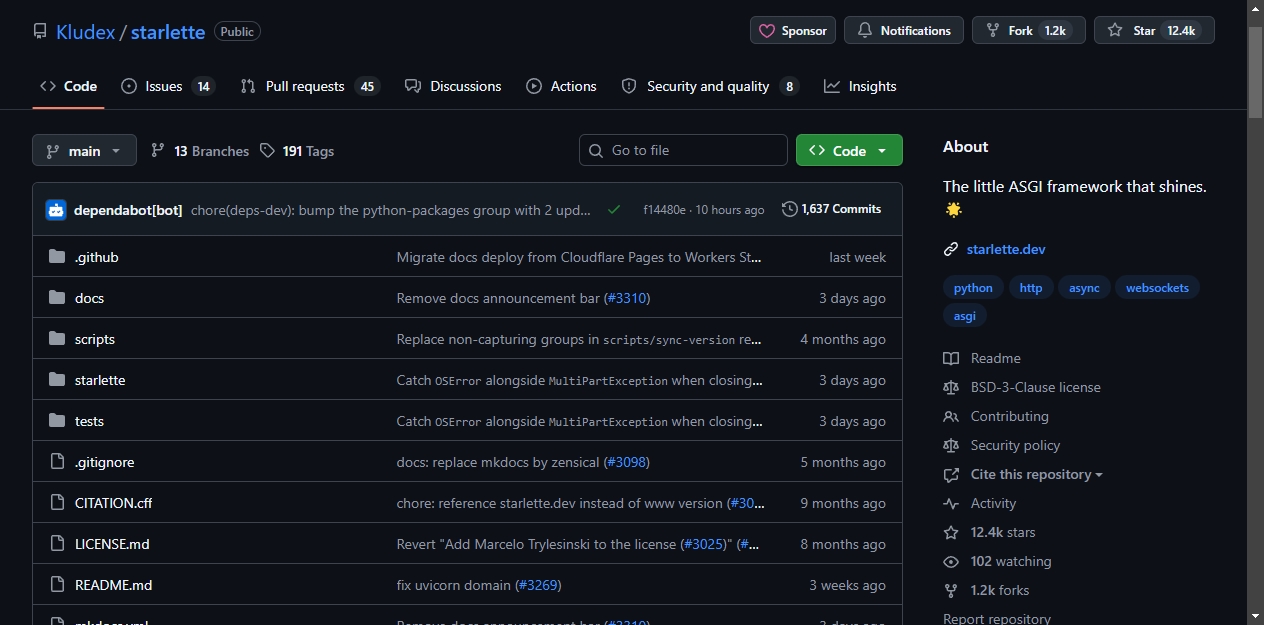The image size is (1264, 625).
Task: Open pull request #3310 link in docs row
Action: (x=626, y=298)
